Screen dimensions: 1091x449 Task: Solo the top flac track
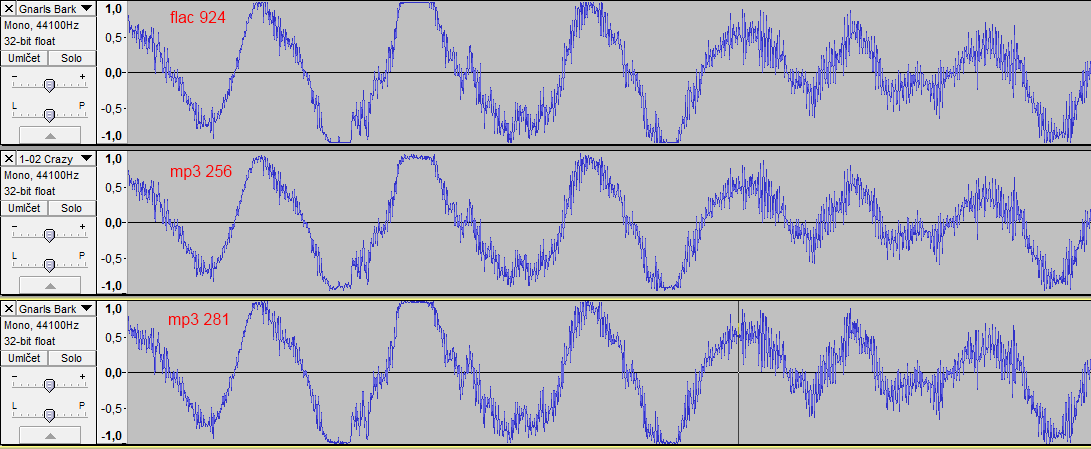click(71, 58)
